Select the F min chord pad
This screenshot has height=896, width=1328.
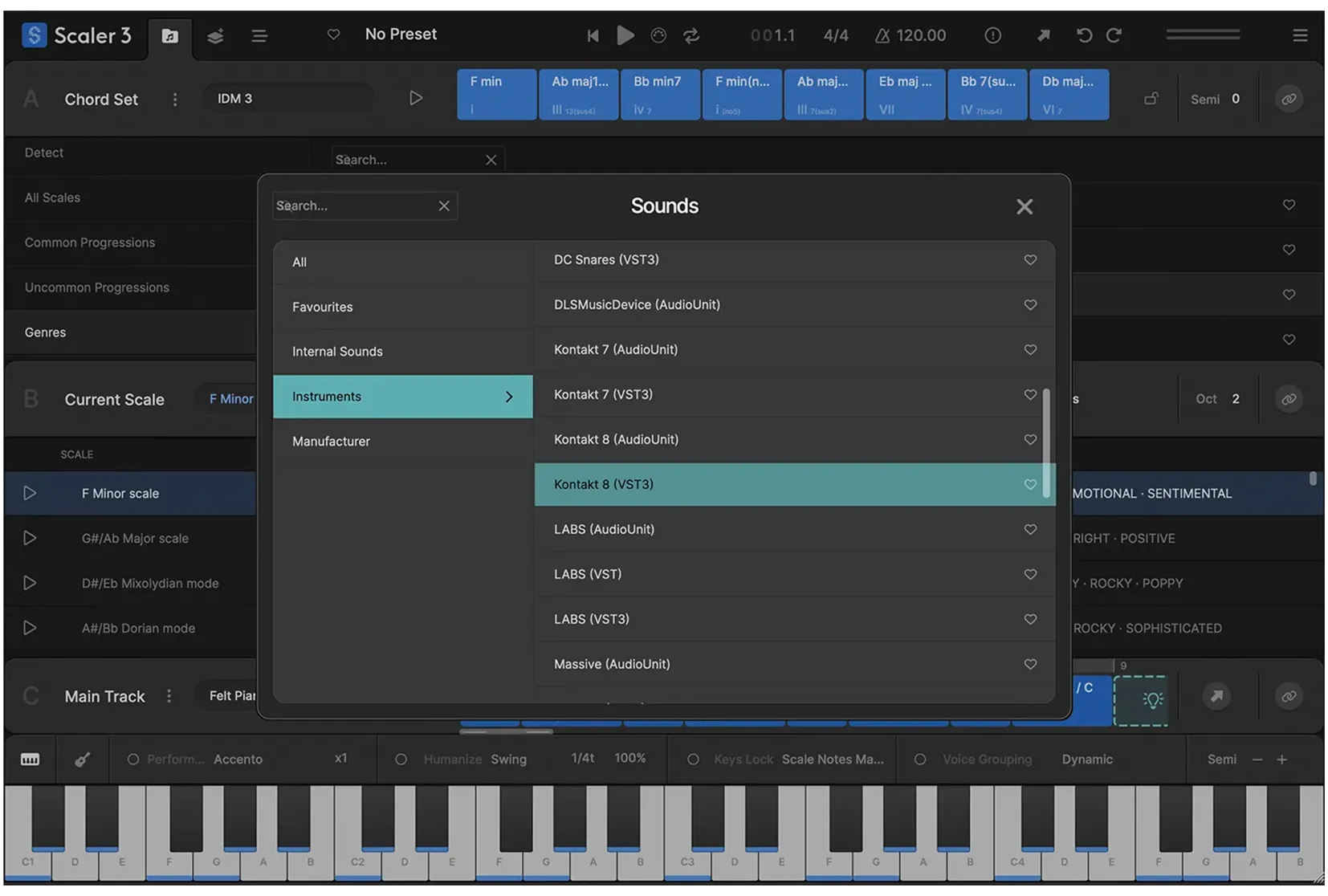point(497,95)
